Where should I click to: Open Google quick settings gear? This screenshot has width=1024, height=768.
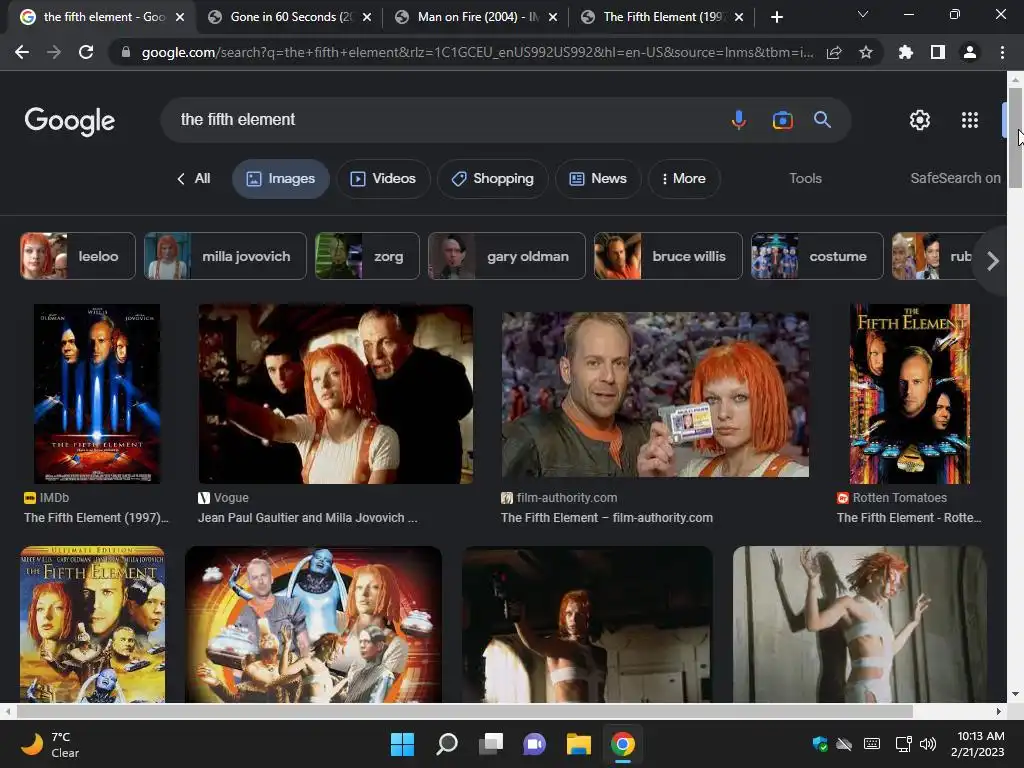point(920,120)
